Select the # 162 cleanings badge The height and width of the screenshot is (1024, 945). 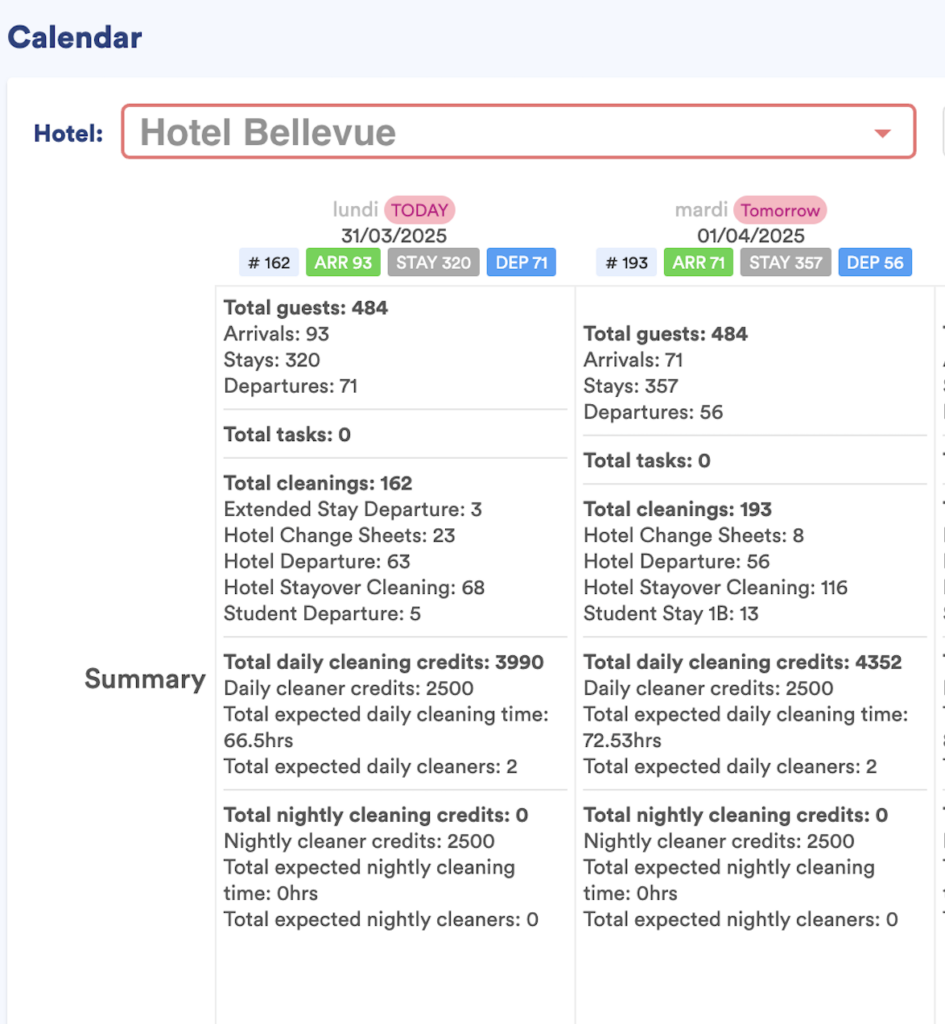(x=269, y=263)
